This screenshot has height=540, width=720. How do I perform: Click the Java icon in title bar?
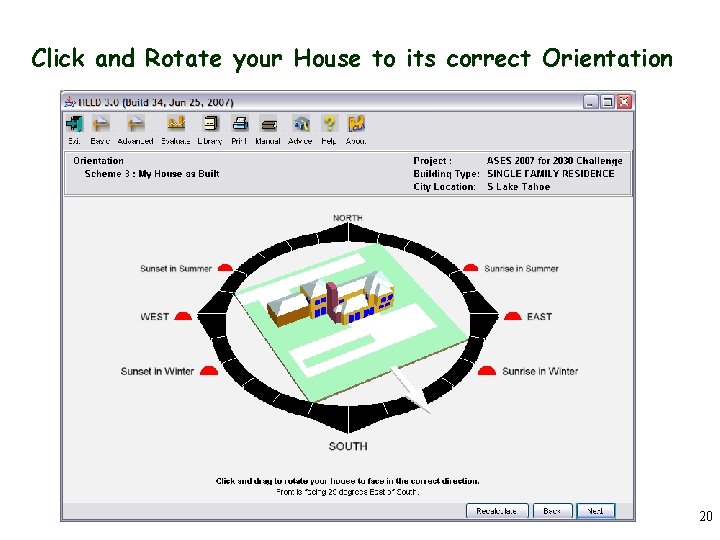pos(70,101)
